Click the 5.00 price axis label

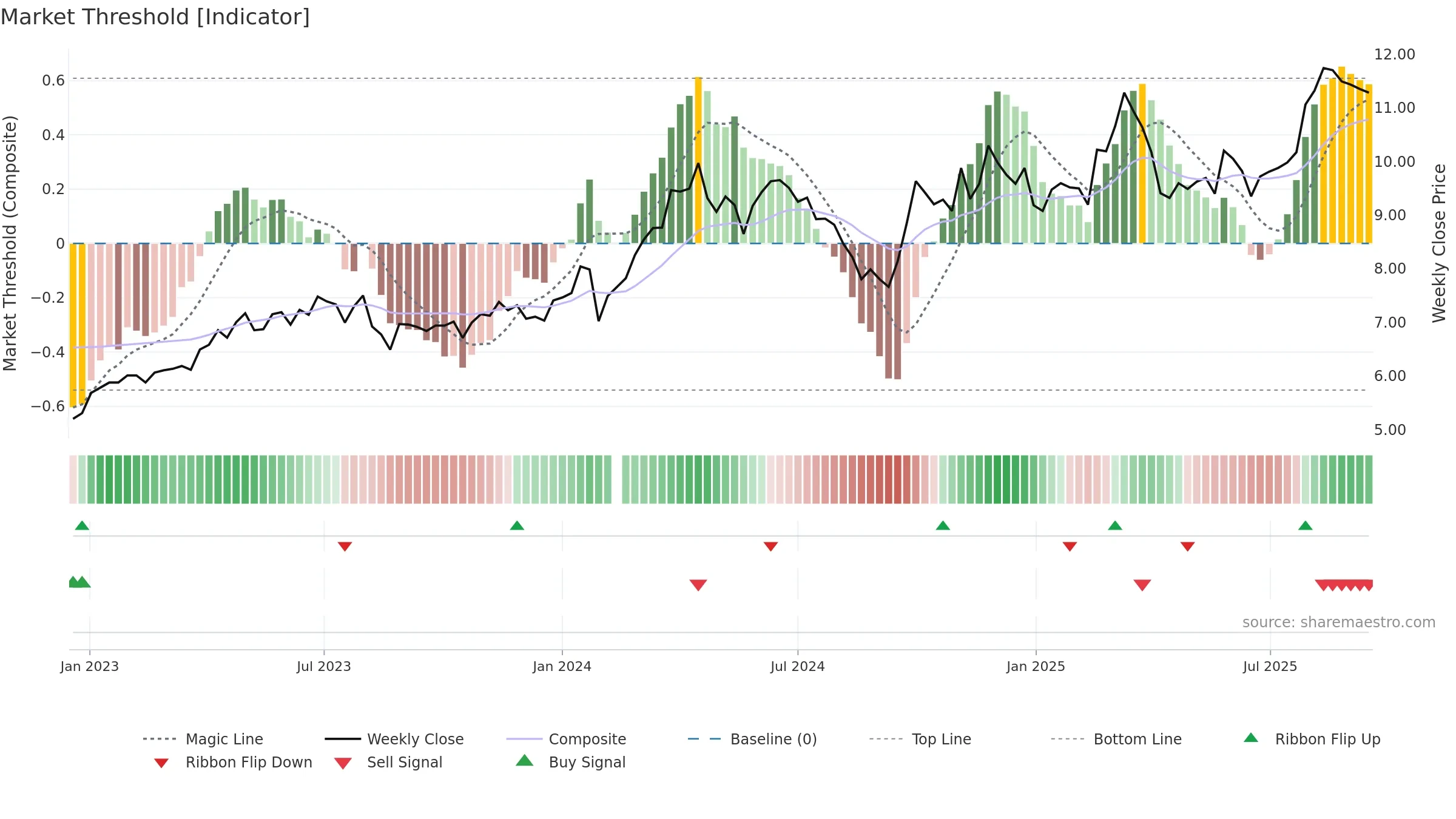pyautogui.click(x=1390, y=430)
